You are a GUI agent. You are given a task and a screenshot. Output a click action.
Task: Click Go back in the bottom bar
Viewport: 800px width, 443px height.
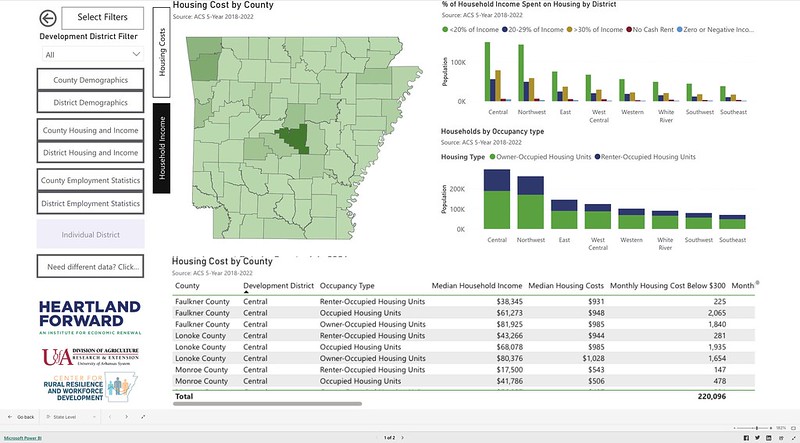(x=21, y=417)
